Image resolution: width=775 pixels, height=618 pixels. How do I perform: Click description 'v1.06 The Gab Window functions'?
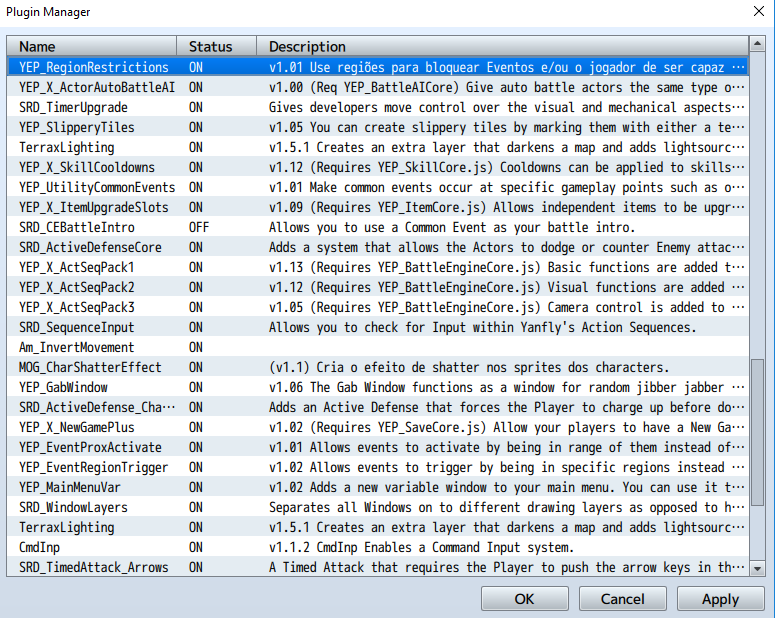coord(507,388)
